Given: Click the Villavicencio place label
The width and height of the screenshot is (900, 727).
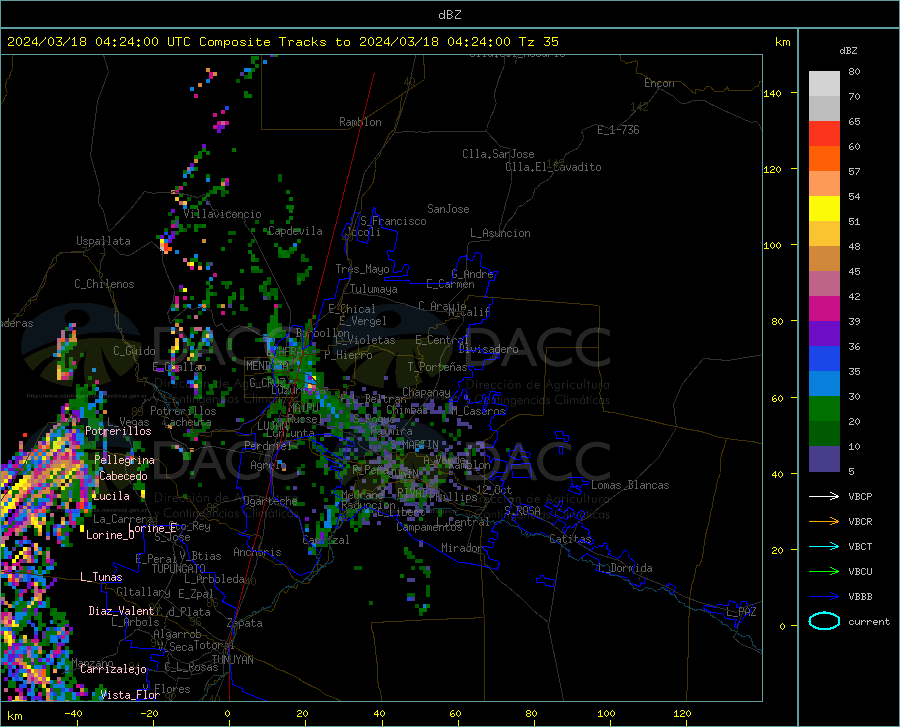Looking at the screenshot, I should pos(222,214).
